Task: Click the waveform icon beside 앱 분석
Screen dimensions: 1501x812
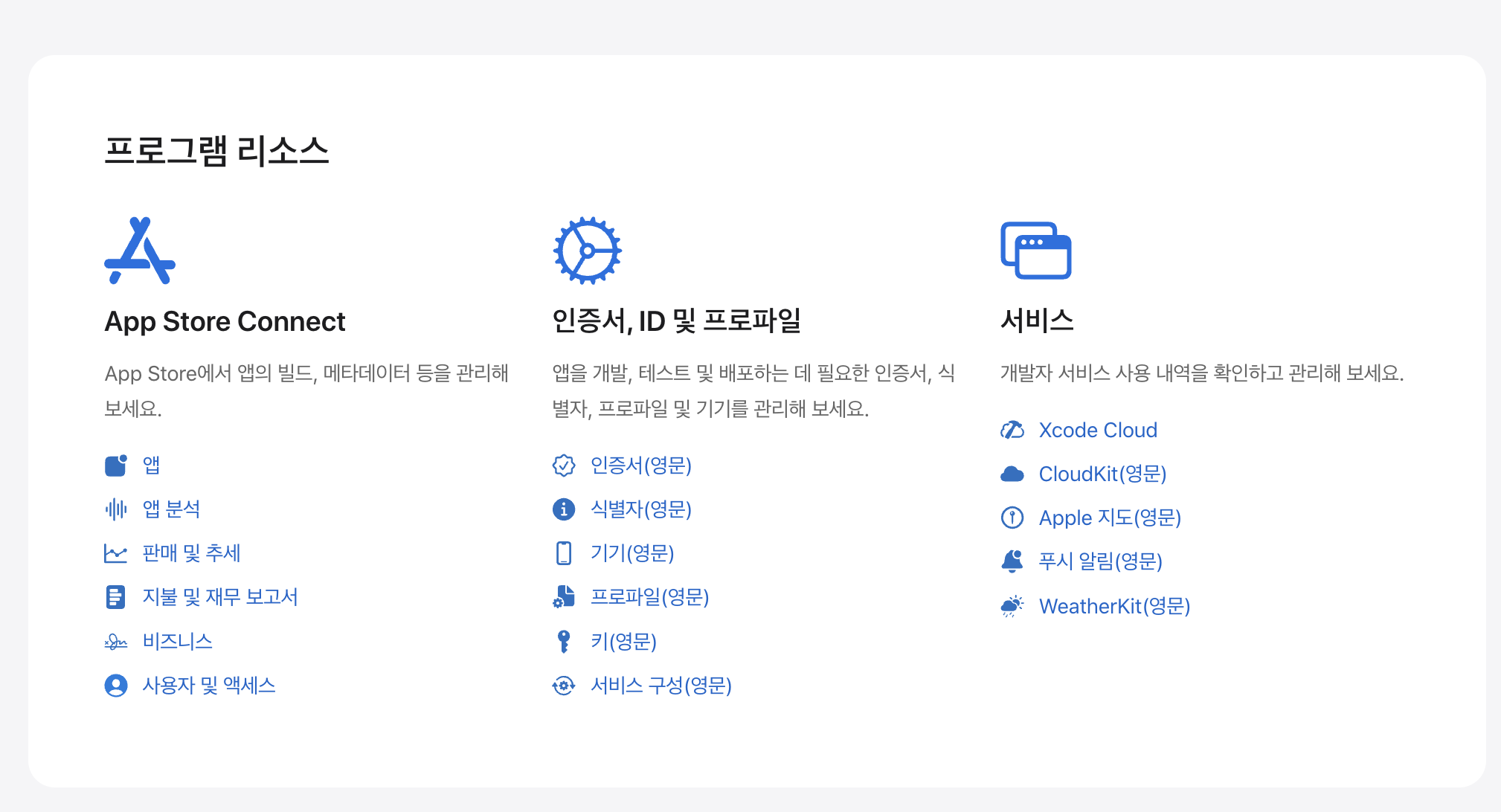Action: tap(116, 509)
